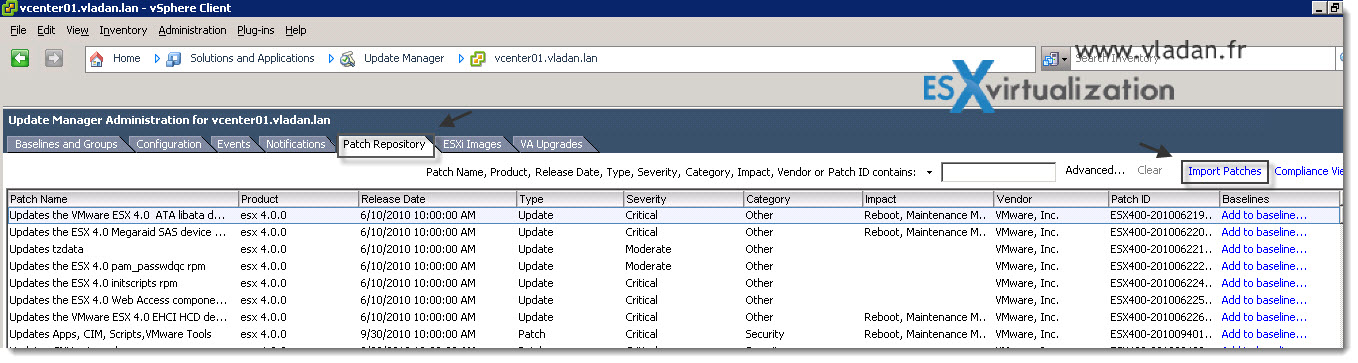Select 'Updates the ESX 4.0 pam_passwdqc rpm'
Image resolution: width=1358 pixels, height=363 pixels.
(672, 266)
